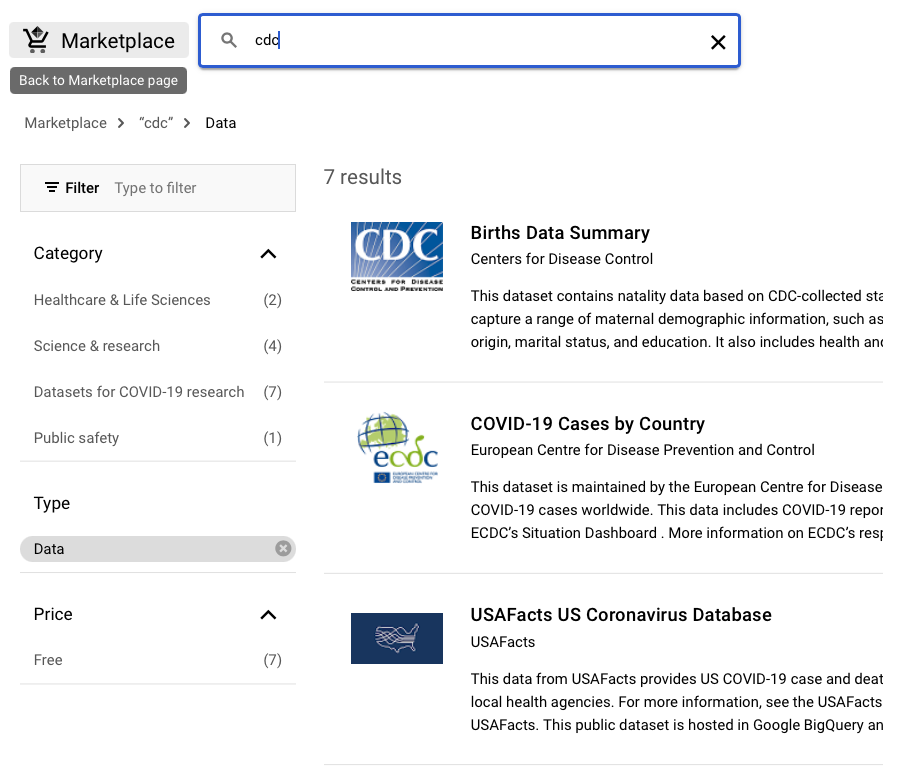The height and width of the screenshot is (774, 908).
Task: Open the CDC logo thumbnail
Action: click(x=397, y=257)
